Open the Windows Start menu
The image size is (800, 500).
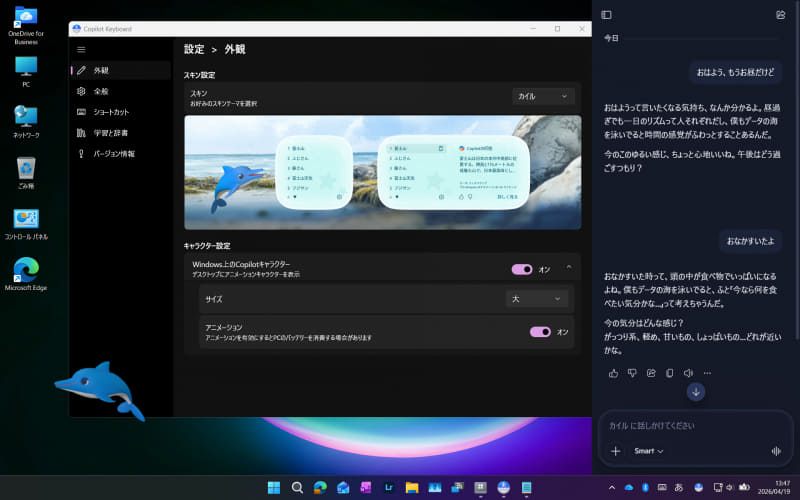coord(274,488)
